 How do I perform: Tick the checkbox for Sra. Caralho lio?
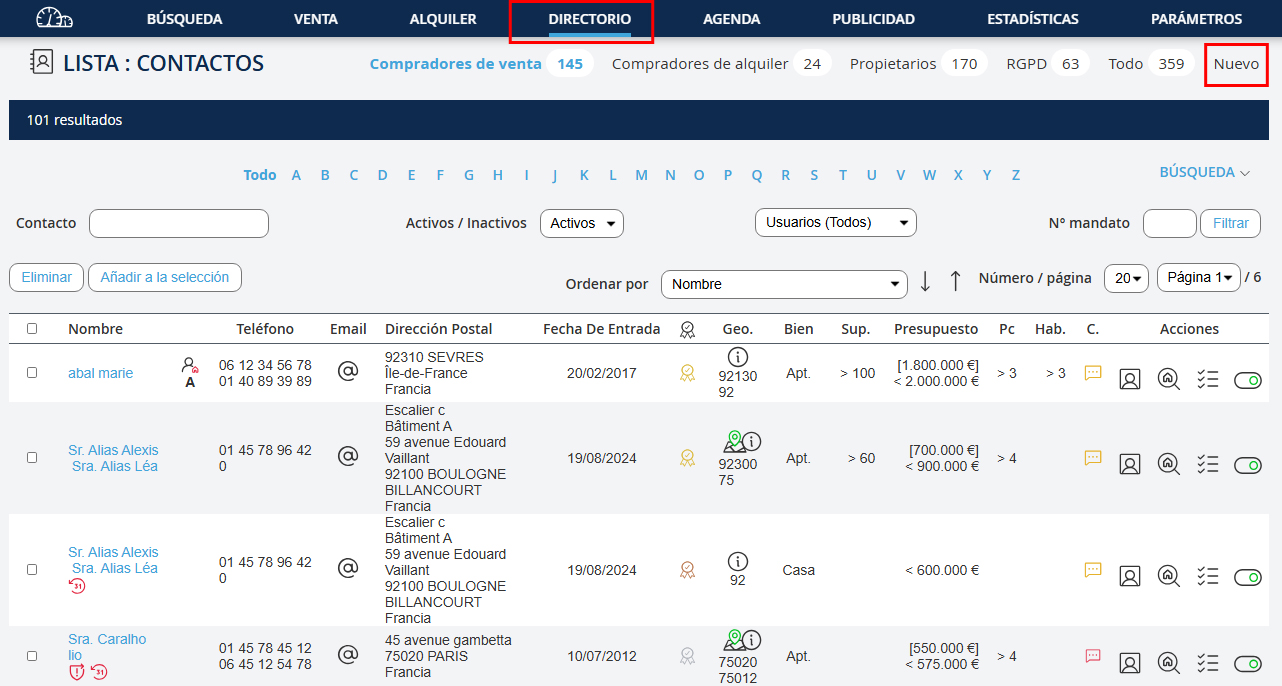point(32,656)
